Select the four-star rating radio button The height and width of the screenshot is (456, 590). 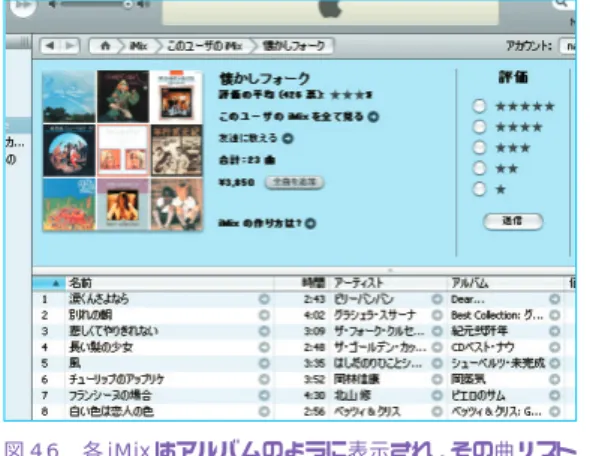click(x=479, y=127)
